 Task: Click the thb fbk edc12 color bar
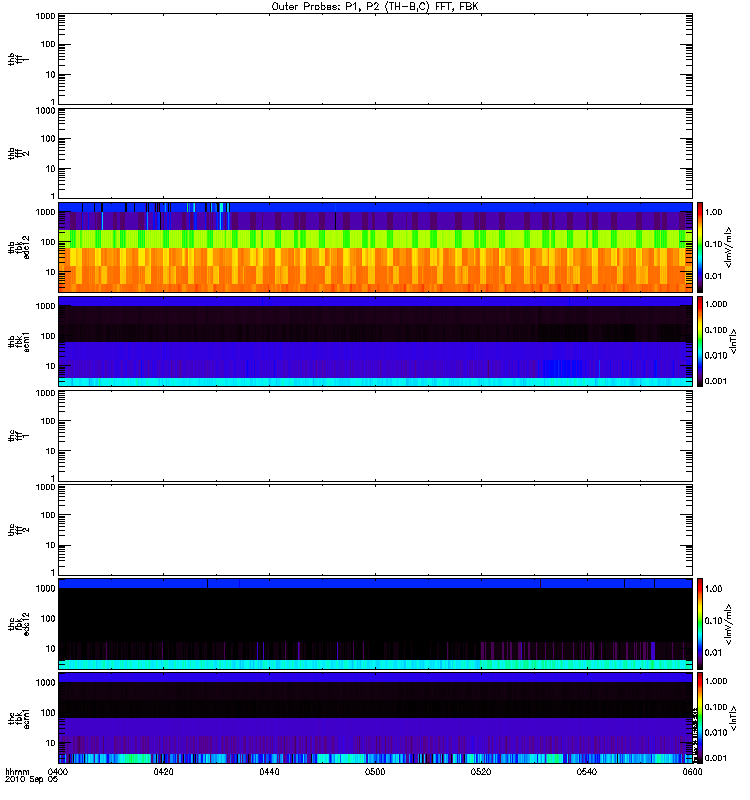pyautogui.click(x=700, y=247)
